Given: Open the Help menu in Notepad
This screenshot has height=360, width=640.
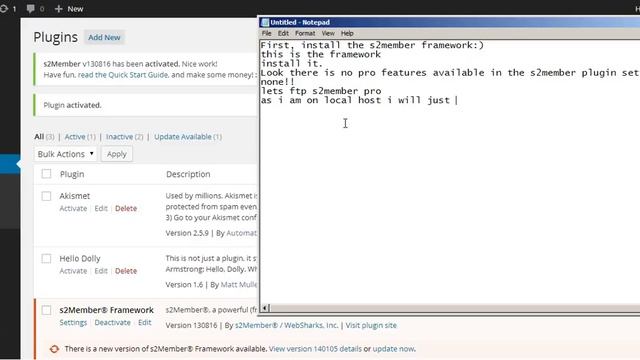Looking at the screenshot, I should pos(347,33).
